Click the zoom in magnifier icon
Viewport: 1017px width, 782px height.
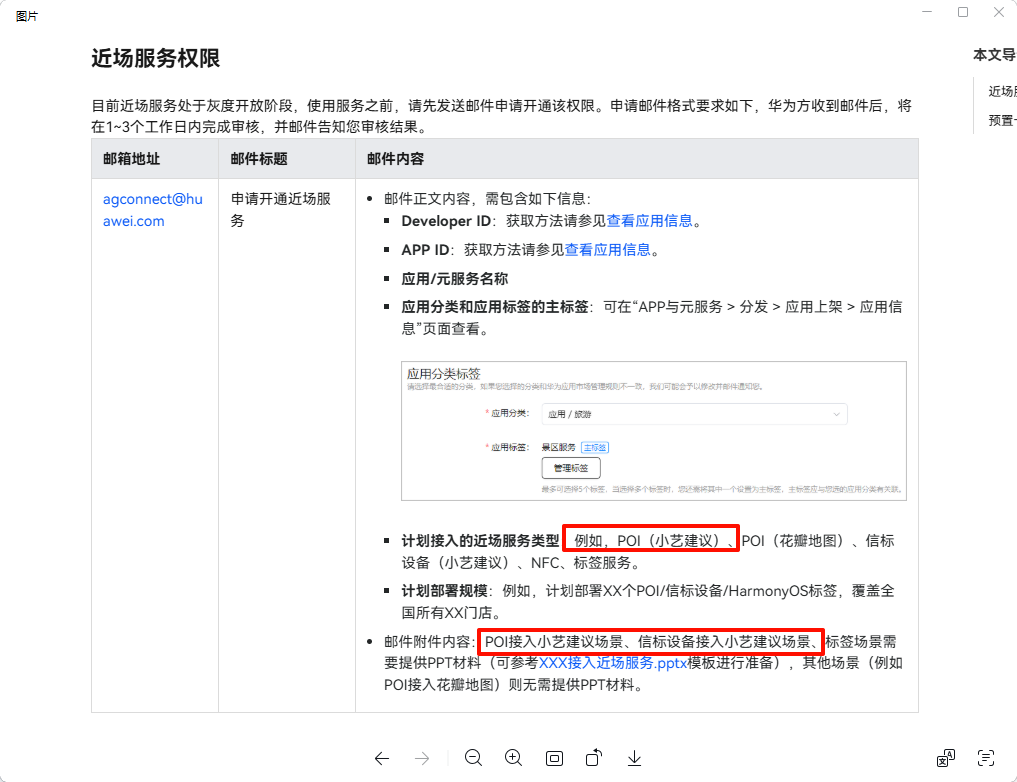514,758
